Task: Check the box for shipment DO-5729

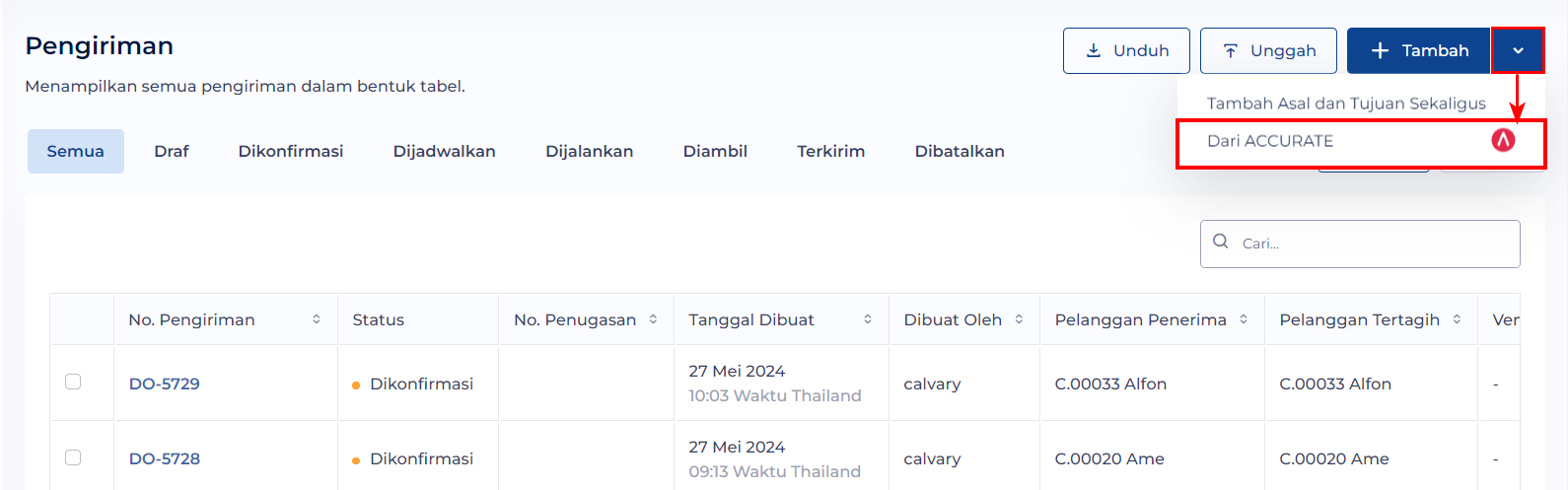Action: [73, 382]
